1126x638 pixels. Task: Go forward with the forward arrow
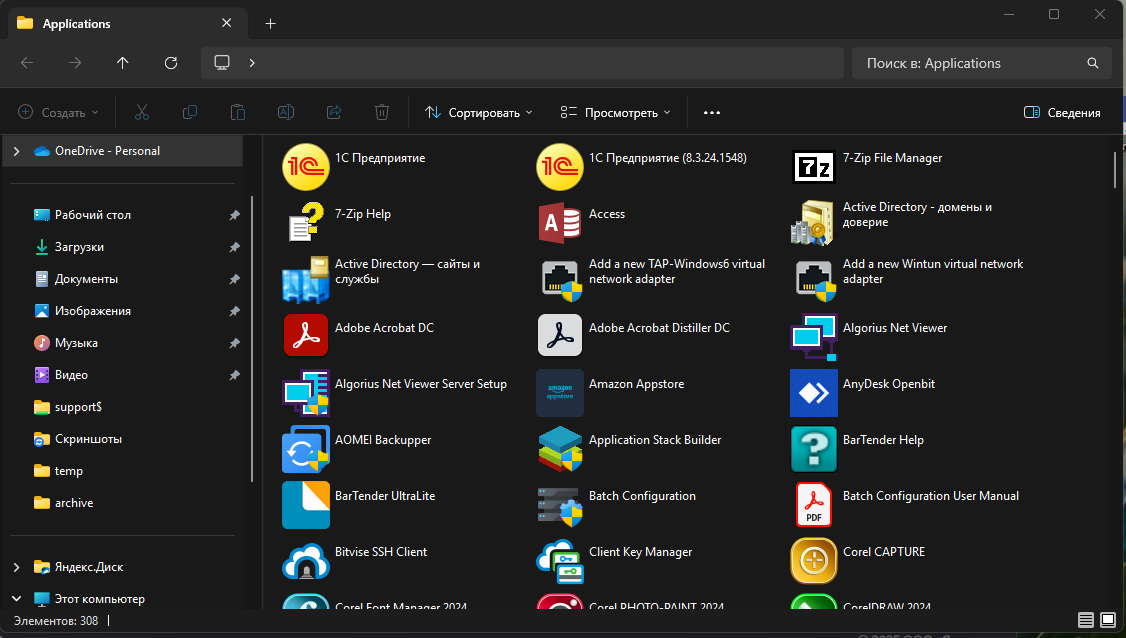click(75, 63)
